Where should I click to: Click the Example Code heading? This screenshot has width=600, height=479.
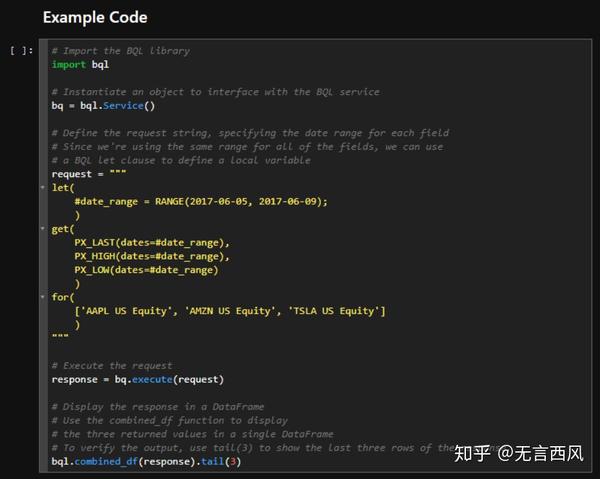95,18
